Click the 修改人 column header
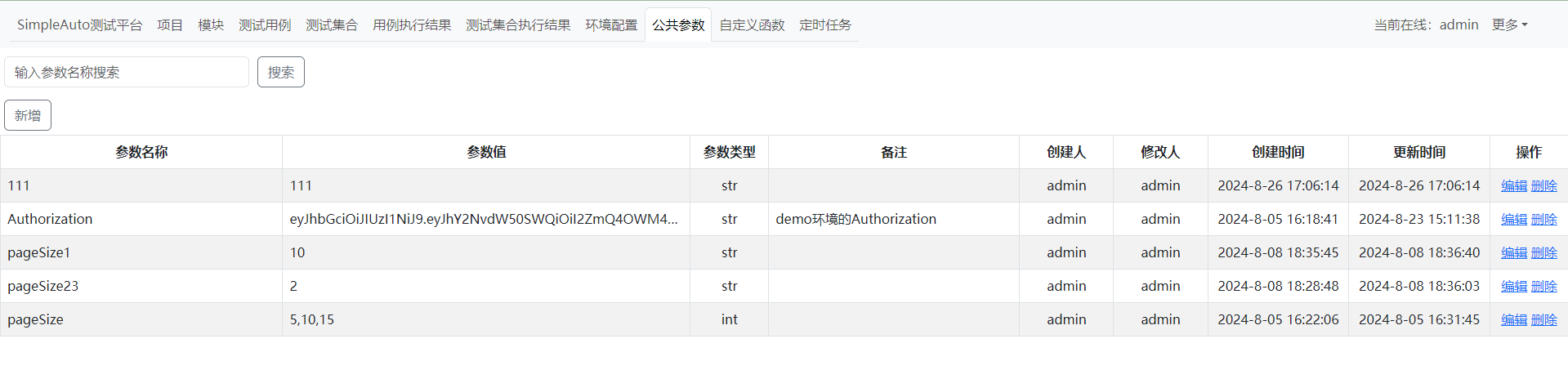The image size is (1568, 370). pyautogui.click(x=1160, y=152)
